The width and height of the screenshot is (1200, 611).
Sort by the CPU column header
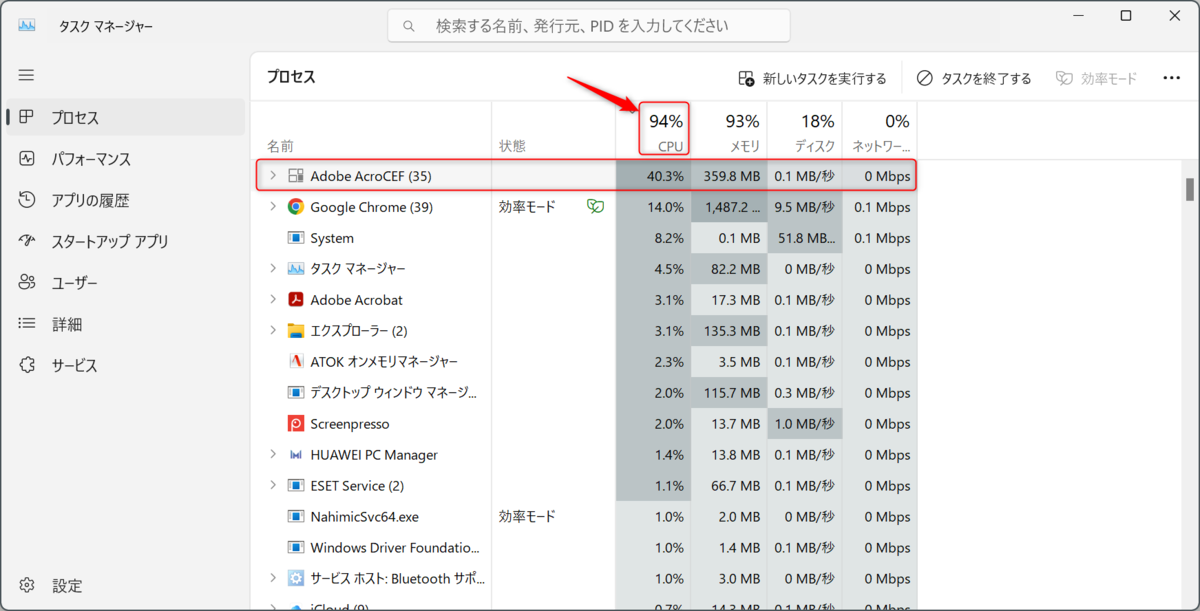[653, 131]
